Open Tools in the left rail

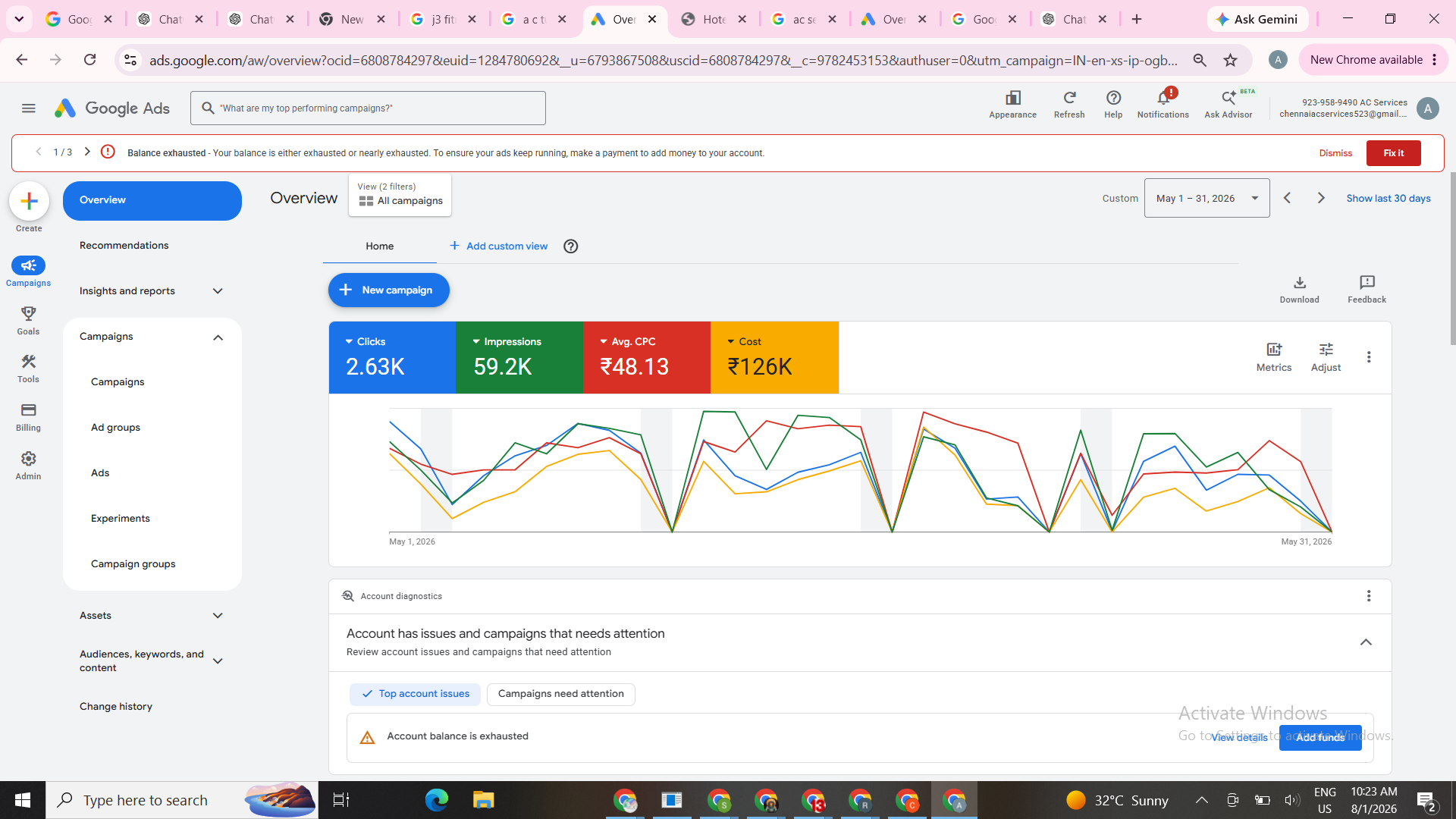pyautogui.click(x=28, y=369)
